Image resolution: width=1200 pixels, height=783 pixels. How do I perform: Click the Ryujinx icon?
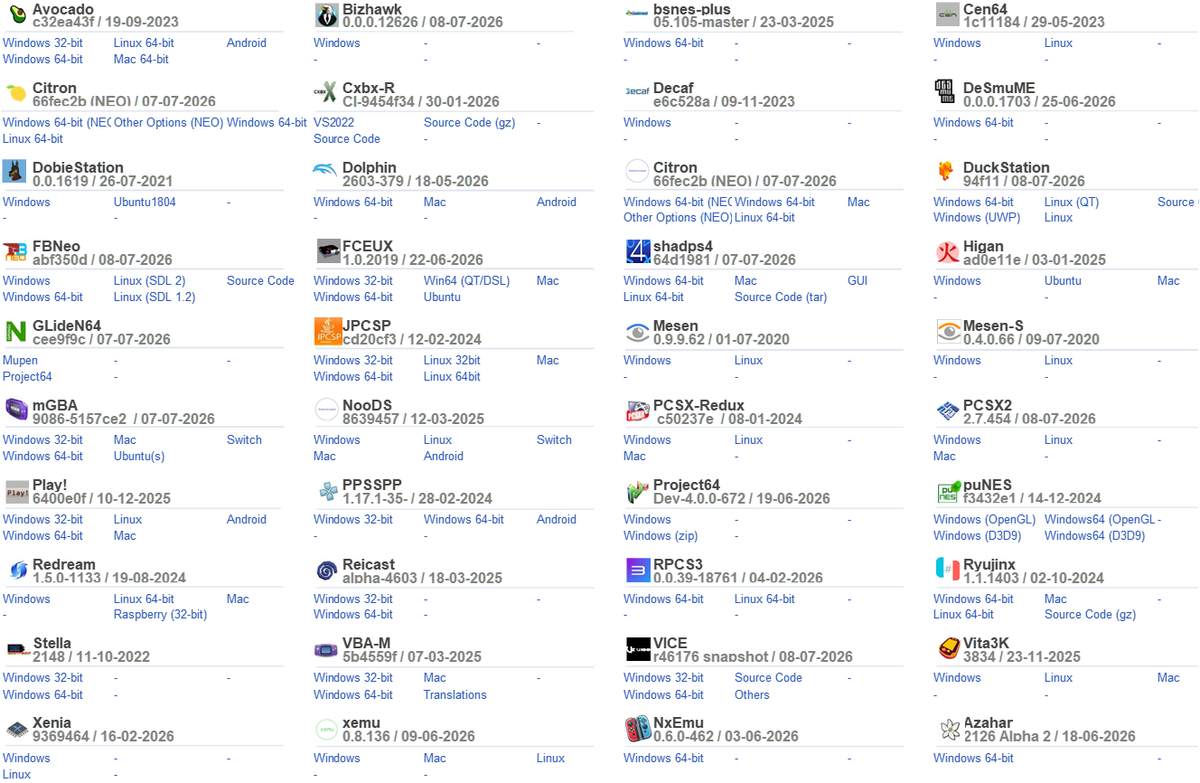coord(947,569)
